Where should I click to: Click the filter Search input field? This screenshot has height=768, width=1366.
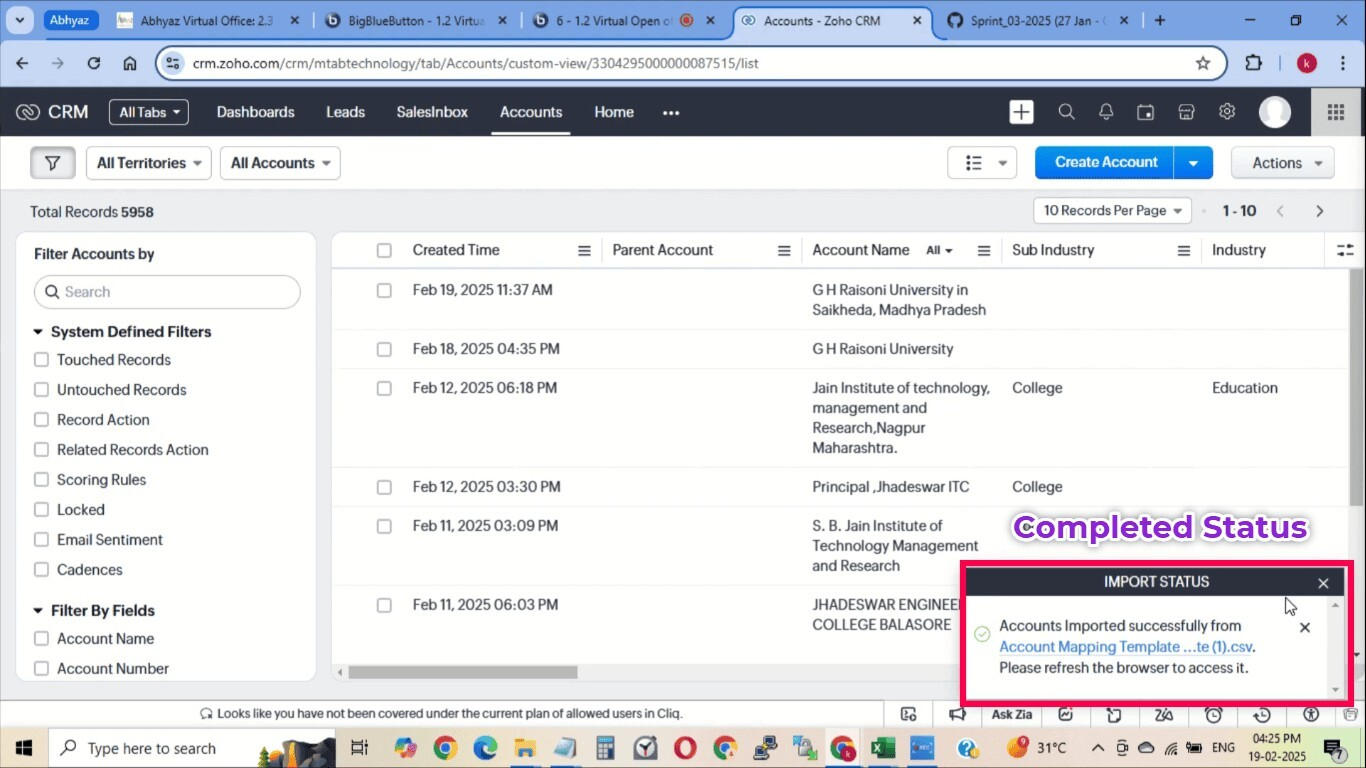click(x=167, y=292)
